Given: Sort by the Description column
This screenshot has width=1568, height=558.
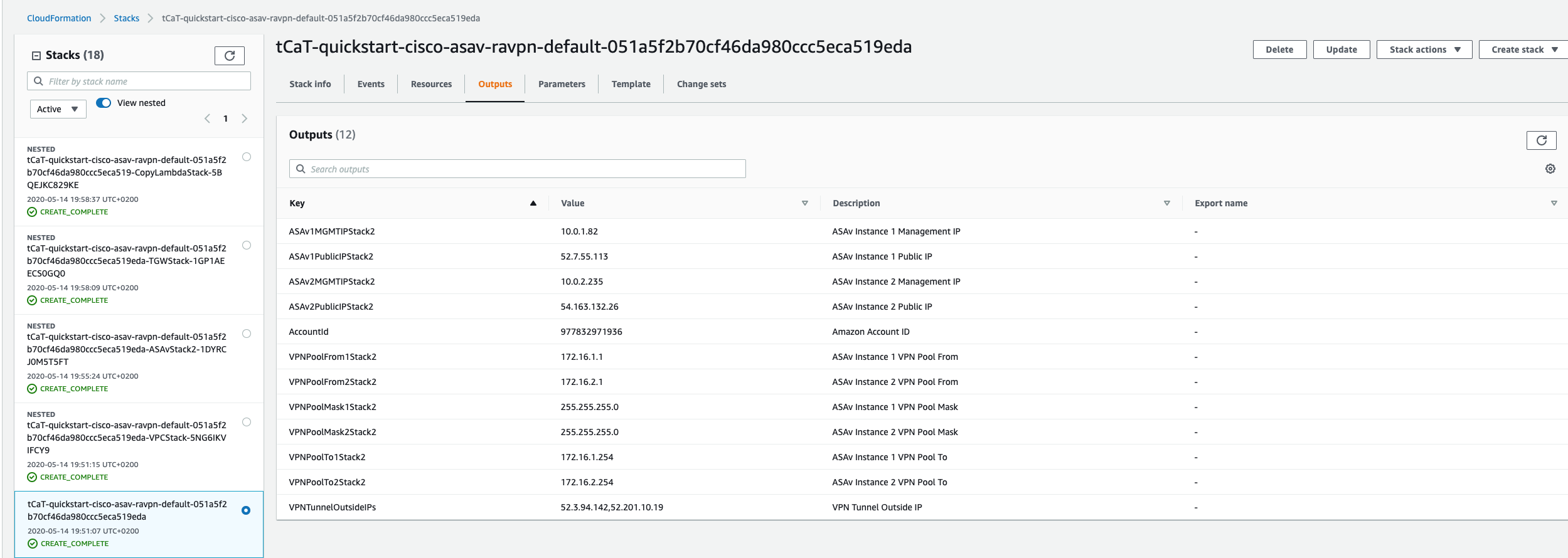Looking at the screenshot, I should pyautogui.click(x=1166, y=203).
